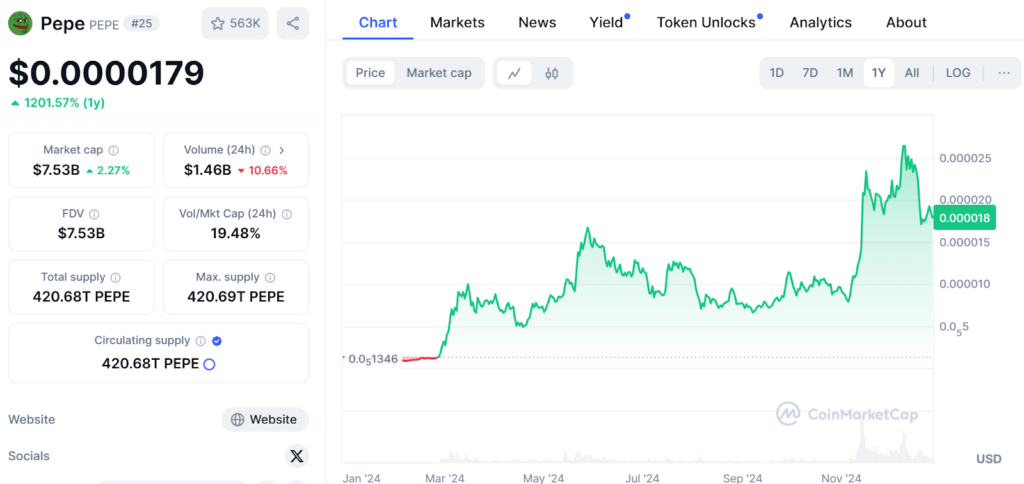Screen dimensions: 1024x484
Task: Click the share icon button
Action: 292,23
